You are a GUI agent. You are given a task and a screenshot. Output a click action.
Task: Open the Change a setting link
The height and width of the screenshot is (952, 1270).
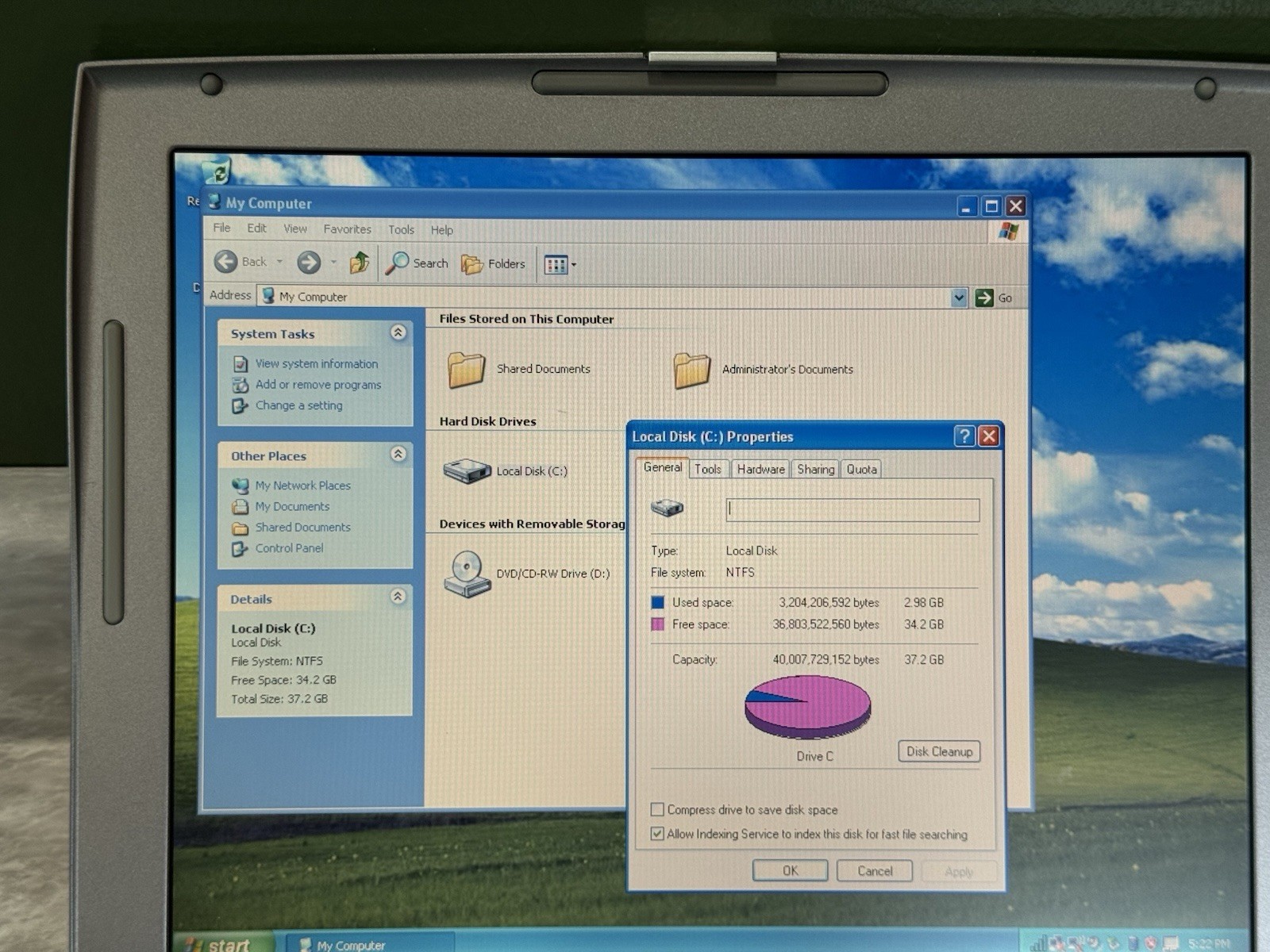point(299,405)
